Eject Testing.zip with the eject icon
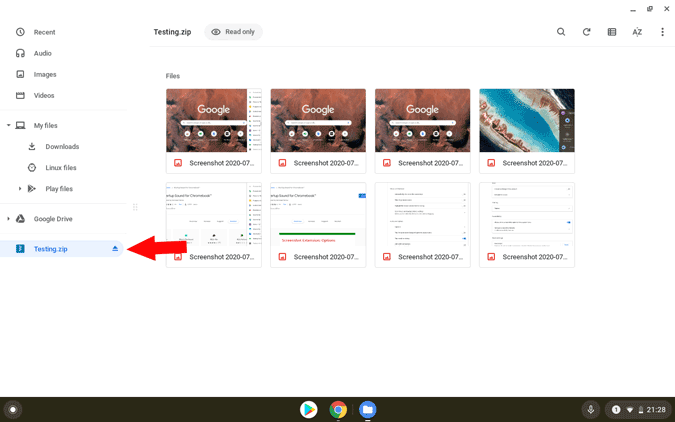Viewport: 675px width, 422px height. 115,248
